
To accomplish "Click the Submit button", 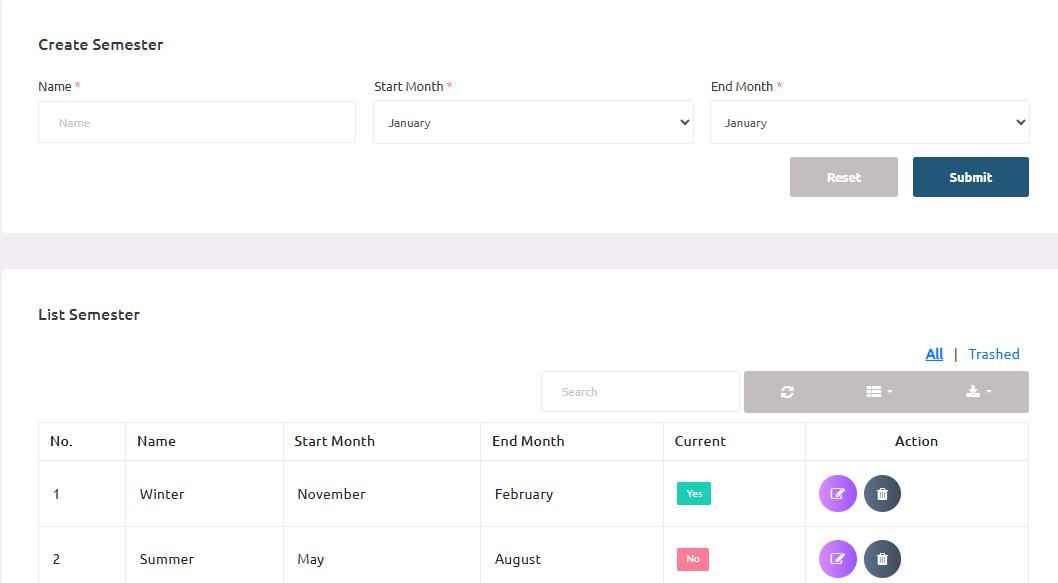I will (970, 177).
